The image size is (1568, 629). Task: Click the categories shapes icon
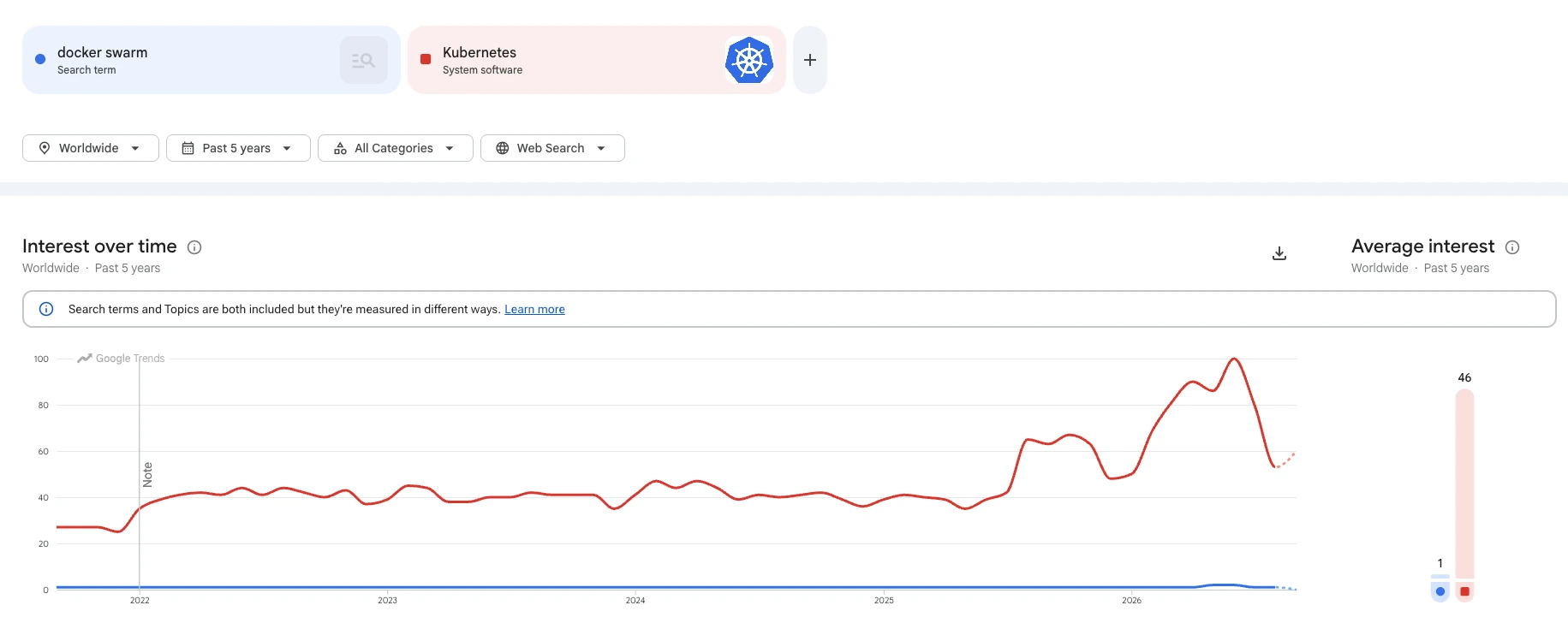340,148
